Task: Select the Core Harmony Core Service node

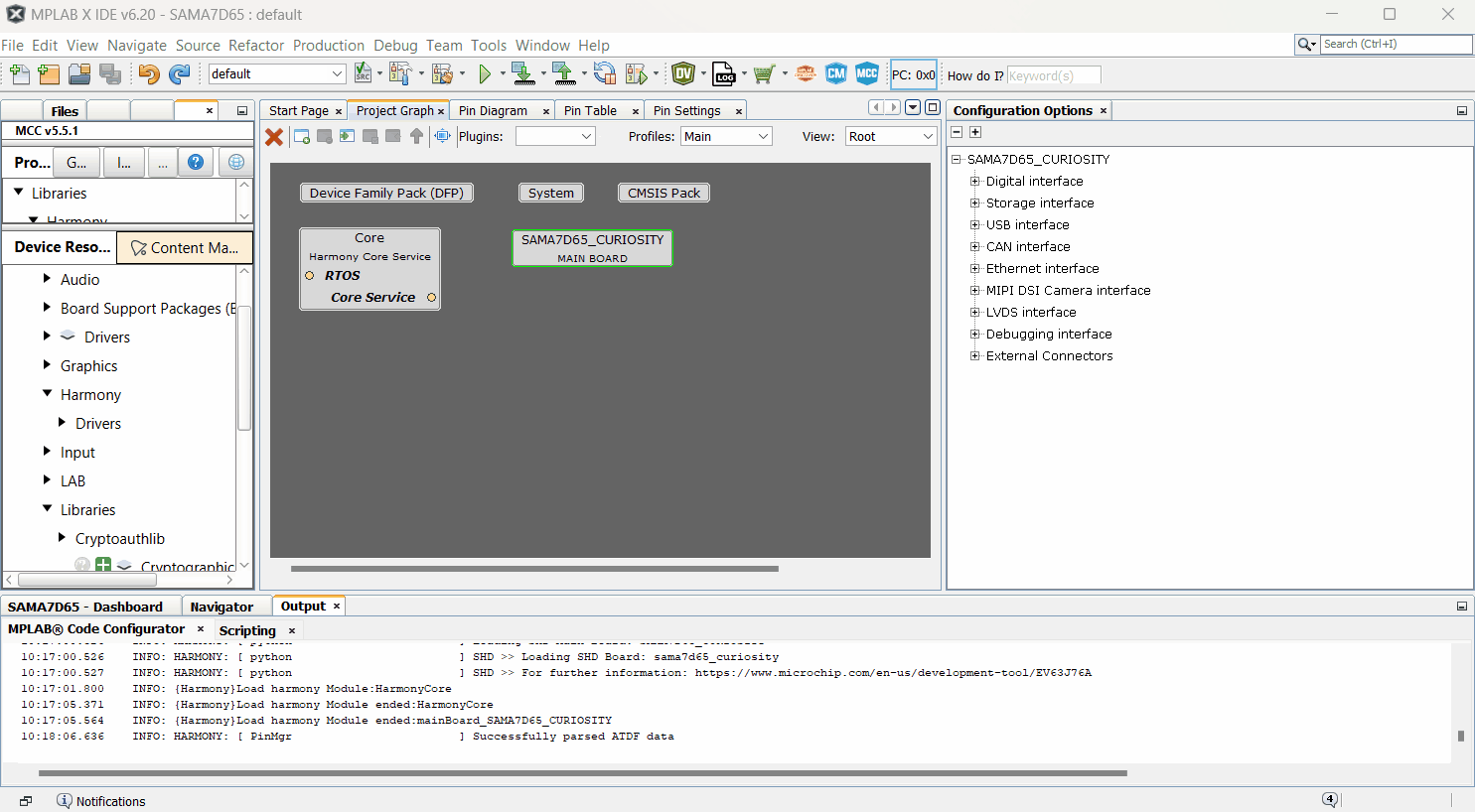Action: [x=369, y=269]
